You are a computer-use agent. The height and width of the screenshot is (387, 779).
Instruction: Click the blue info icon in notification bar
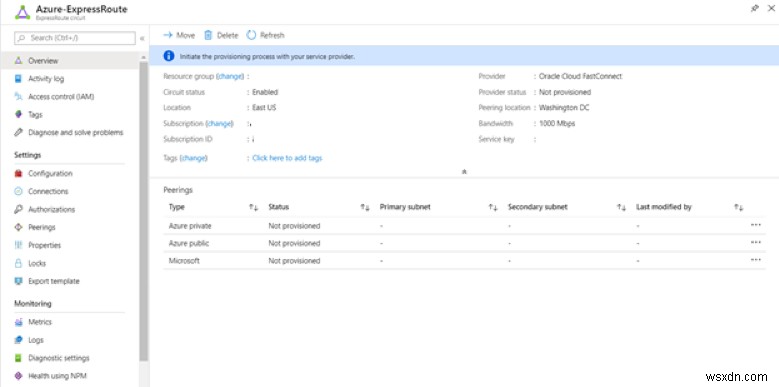coord(169,56)
